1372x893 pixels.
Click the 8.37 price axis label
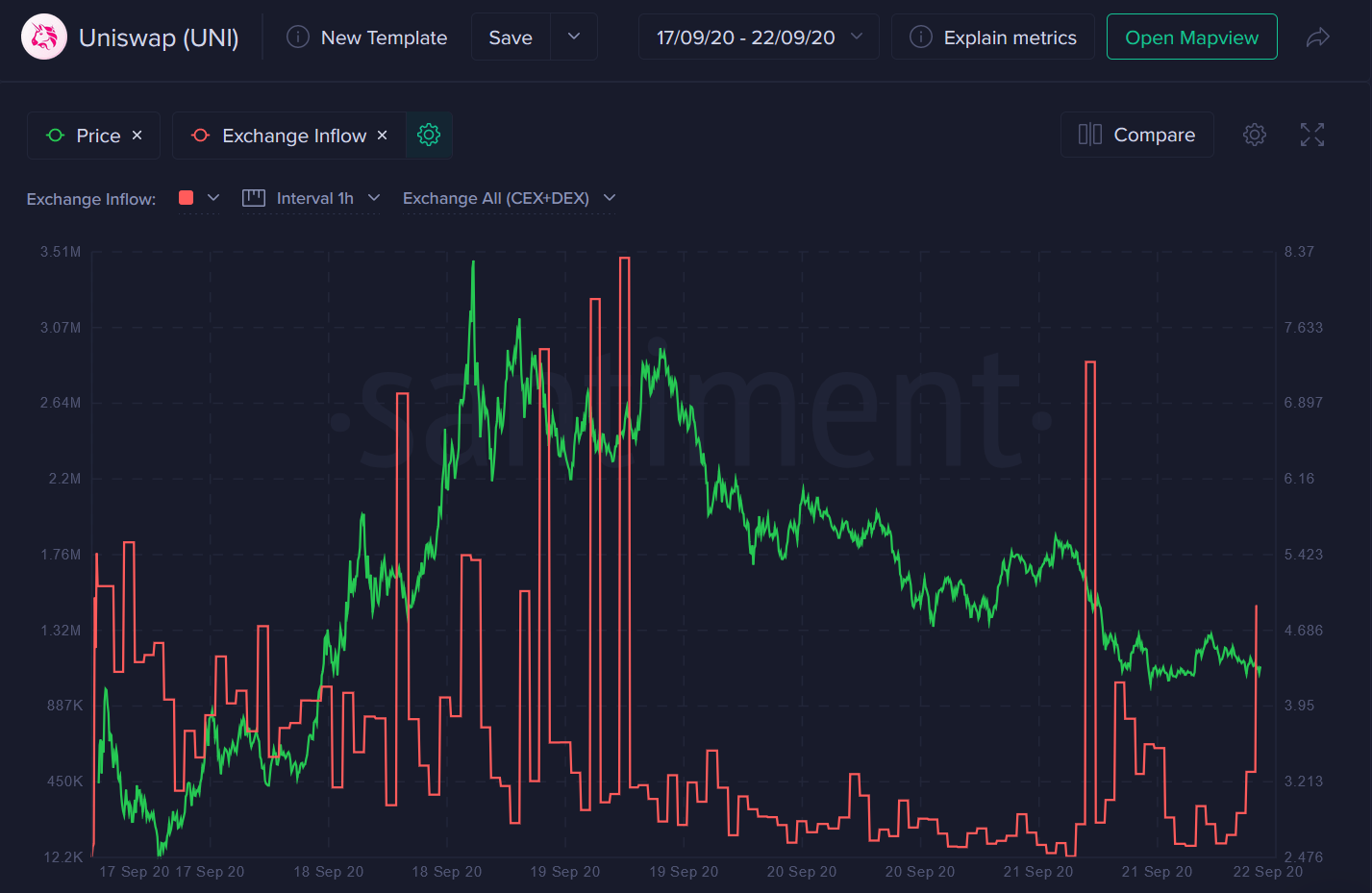coord(1299,252)
